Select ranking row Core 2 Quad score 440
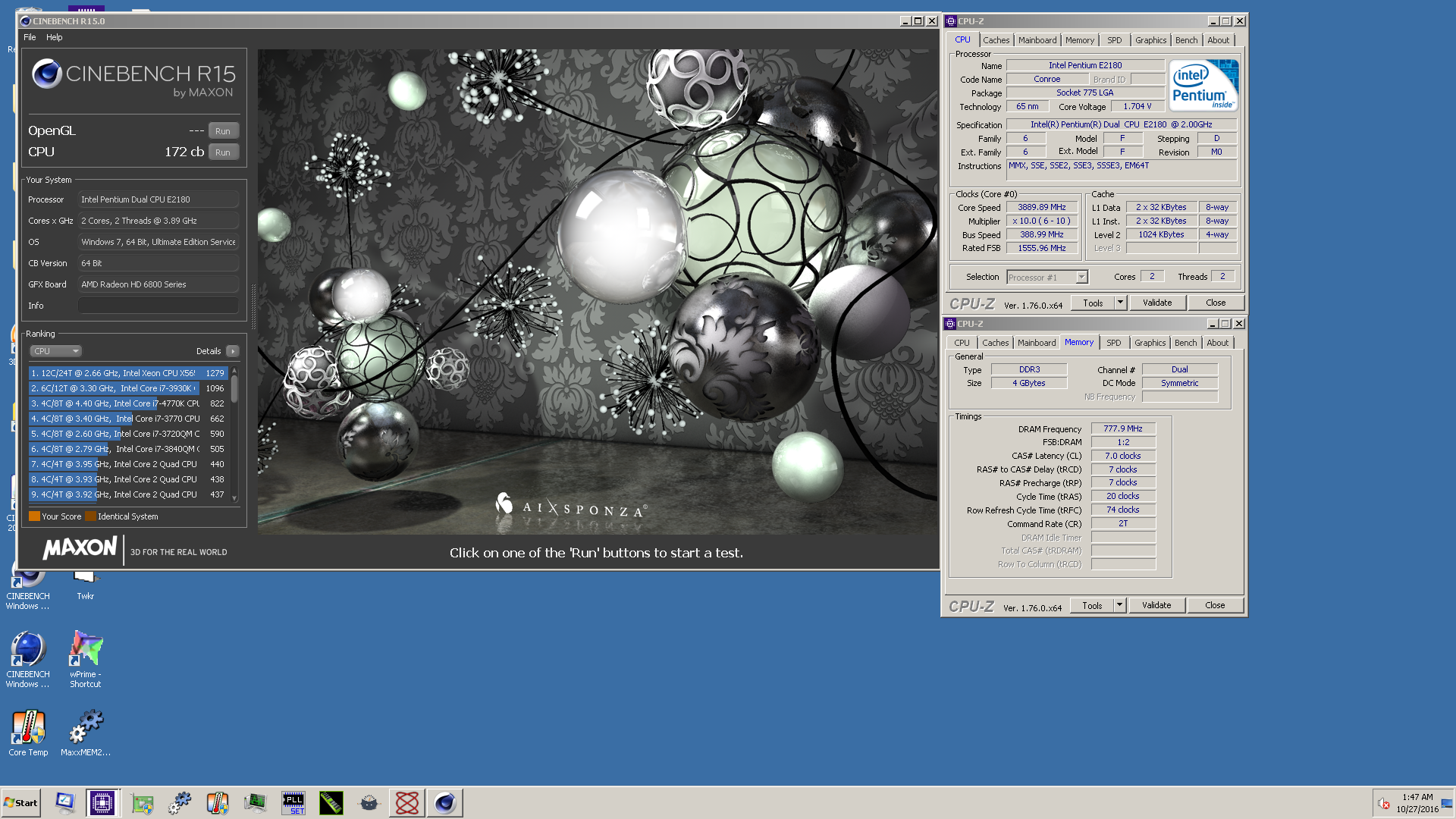The image size is (1456, 819). (128, 464)
